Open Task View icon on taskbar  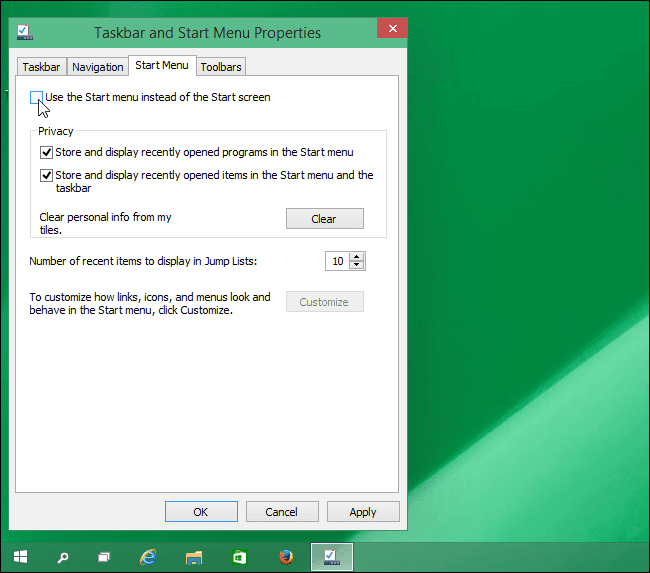click(104, 557)
